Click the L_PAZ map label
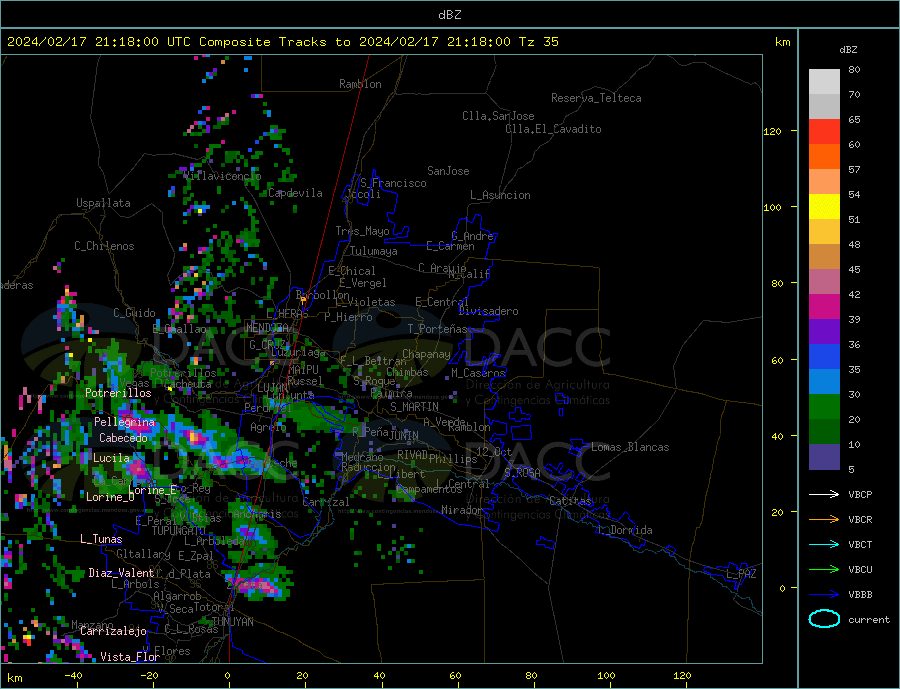 [x=741, y=574]
